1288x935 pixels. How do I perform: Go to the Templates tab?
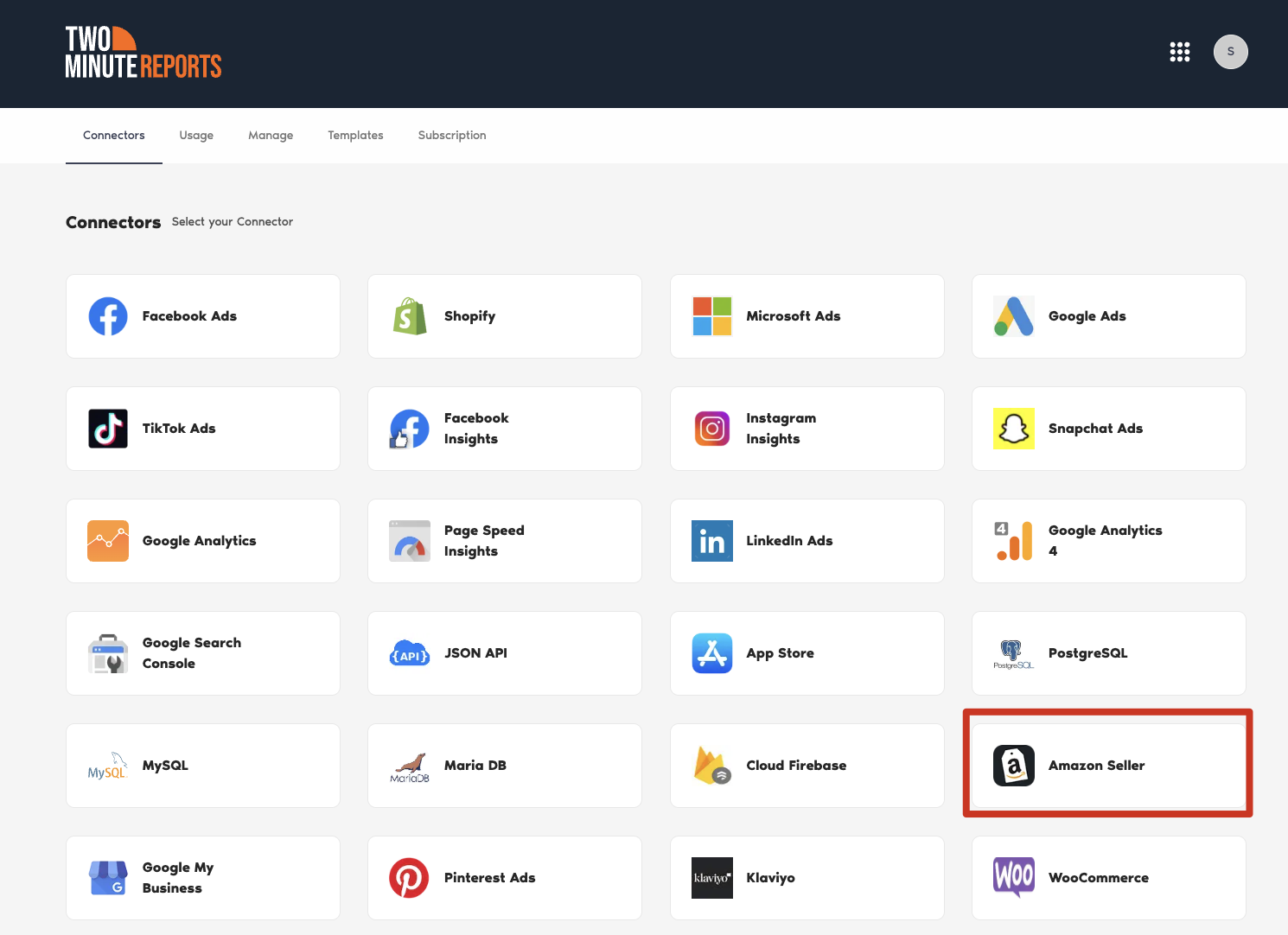[355, 136]
